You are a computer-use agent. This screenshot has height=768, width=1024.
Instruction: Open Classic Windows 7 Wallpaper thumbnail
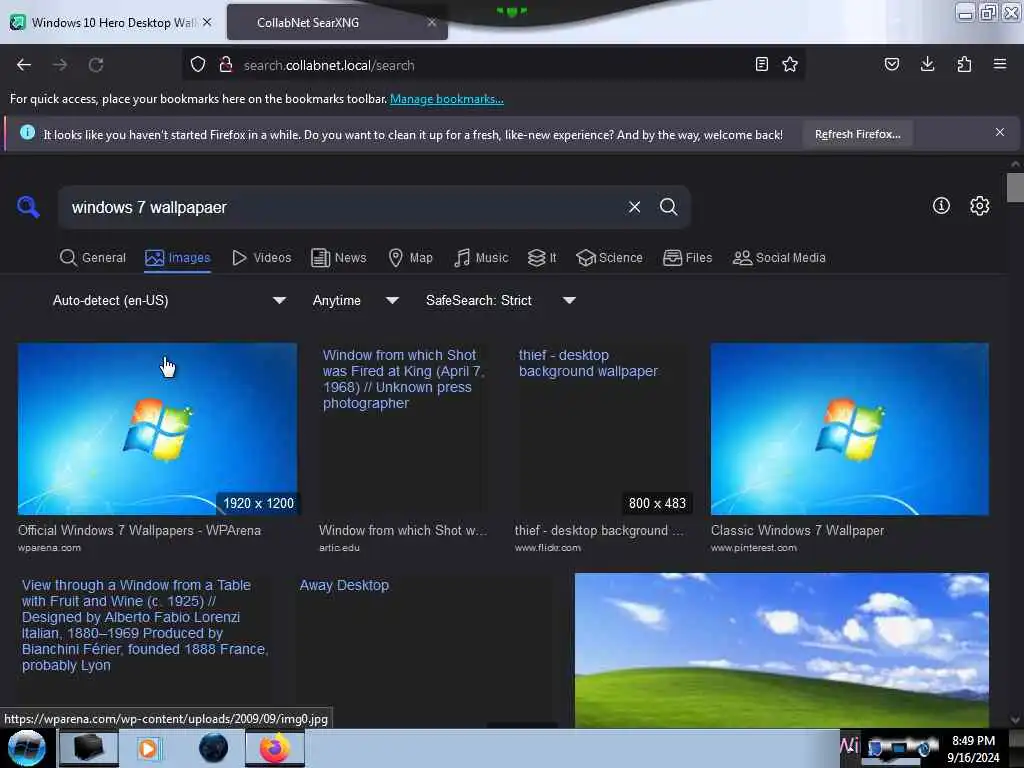(x=850, y=429)
